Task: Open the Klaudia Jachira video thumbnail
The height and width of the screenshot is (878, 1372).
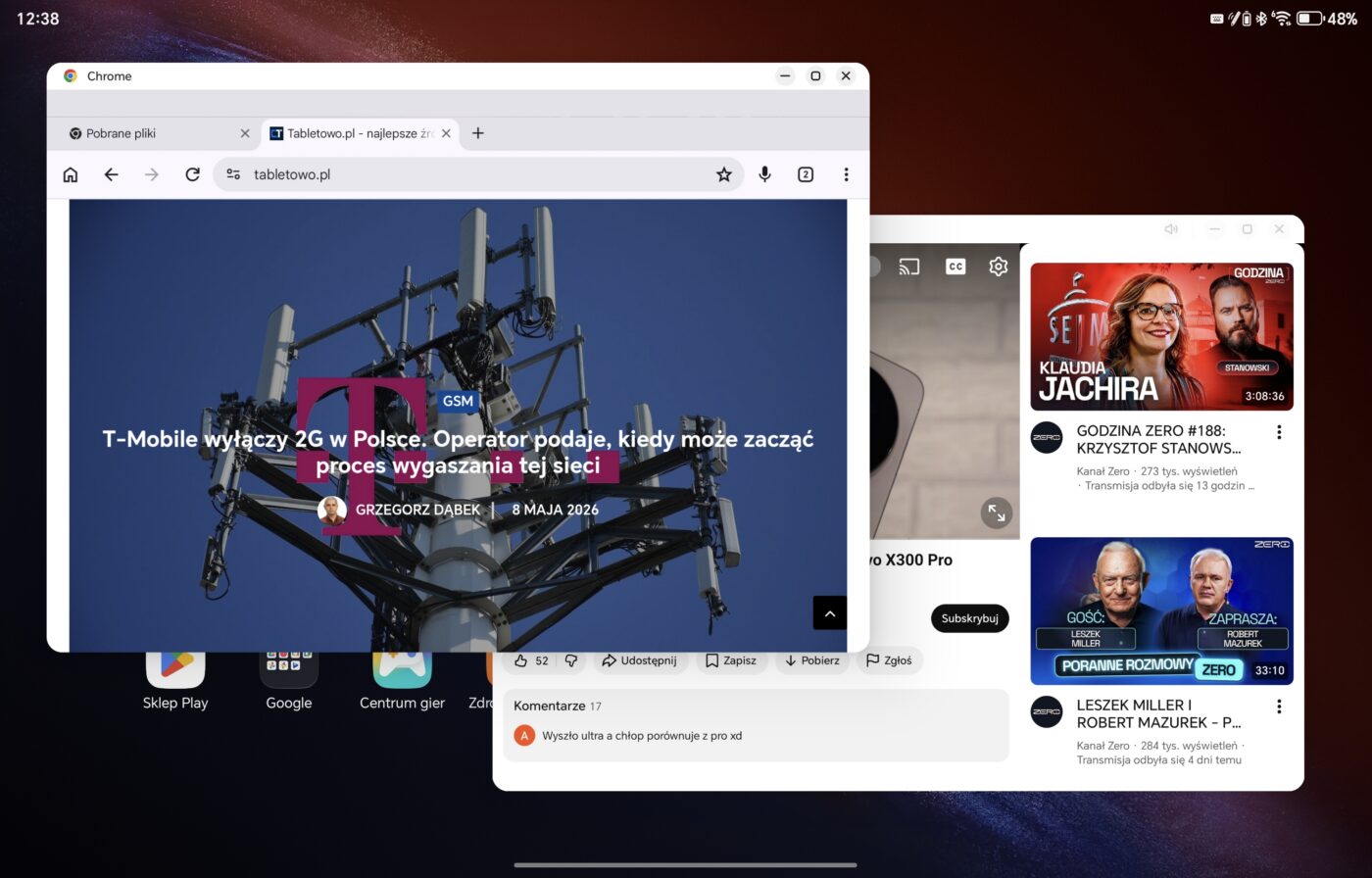Action: (x=1161, y=336)
